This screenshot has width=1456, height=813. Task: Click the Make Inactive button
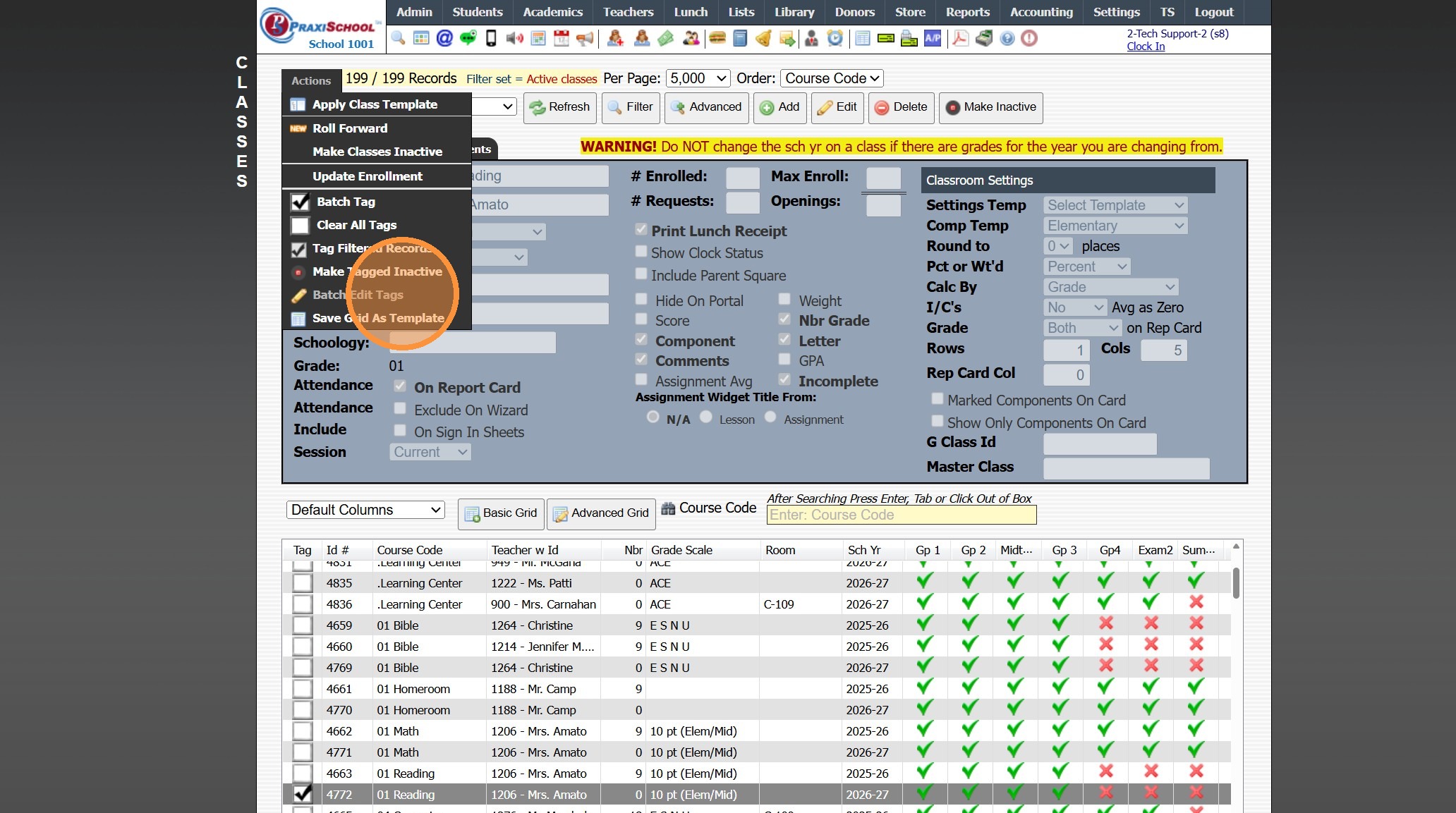990,107
